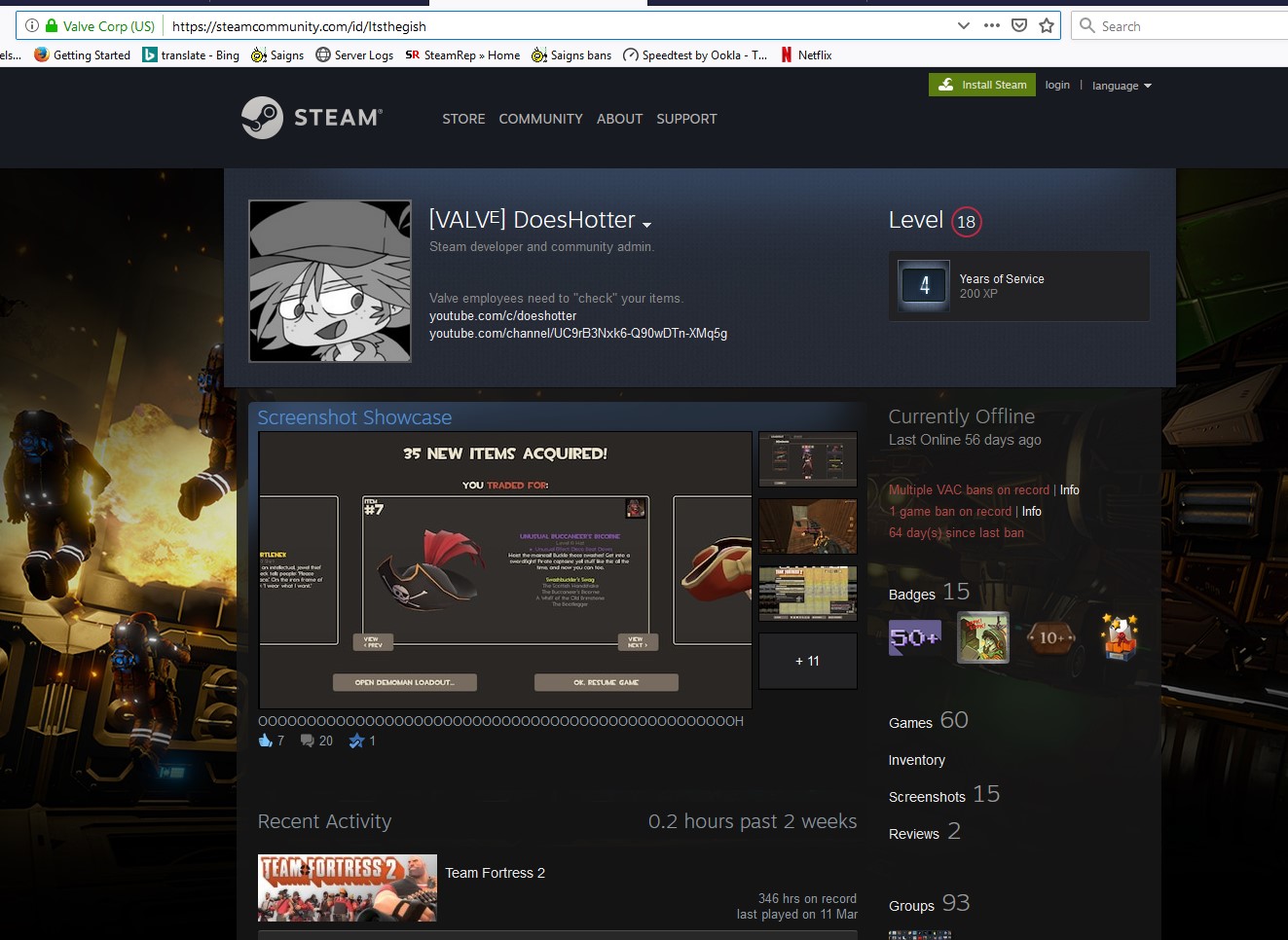Click the 4 Years of Service badge icon
This screenshot has width=1288, height=940.
point(923,286)
